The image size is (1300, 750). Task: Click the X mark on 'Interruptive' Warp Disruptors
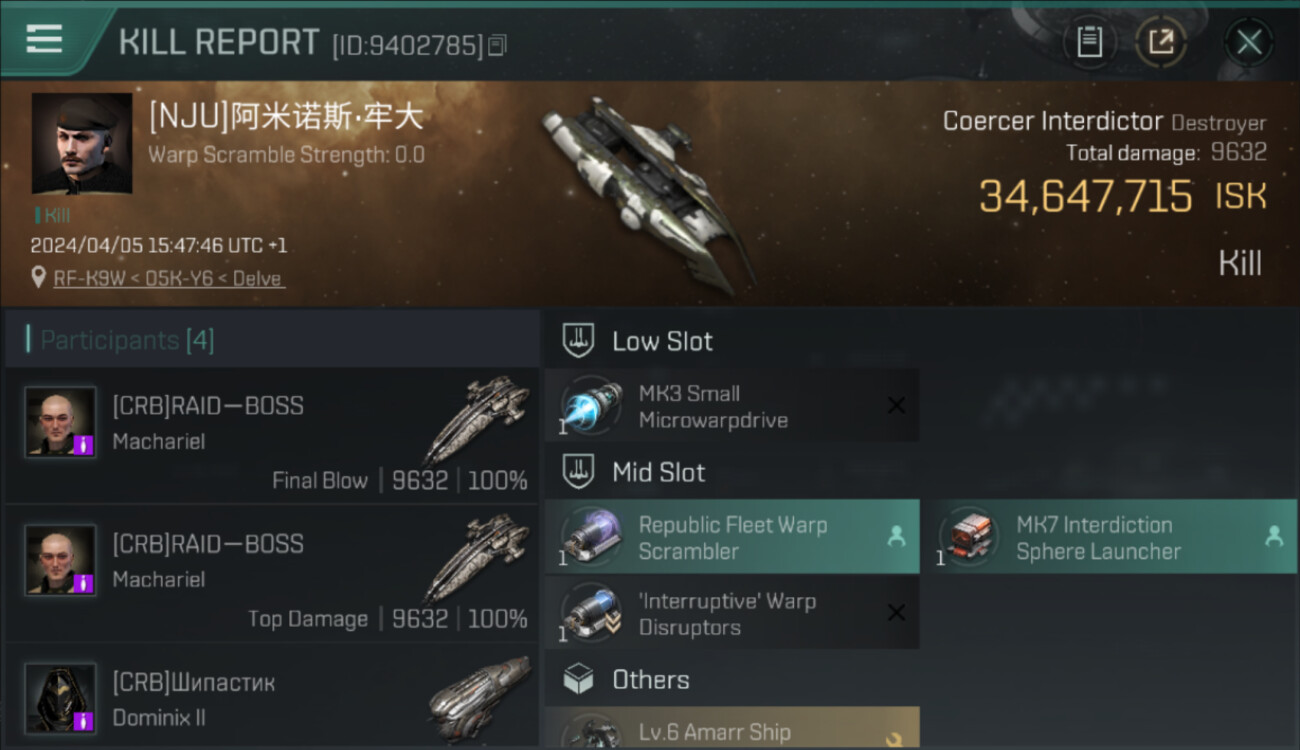896,613
